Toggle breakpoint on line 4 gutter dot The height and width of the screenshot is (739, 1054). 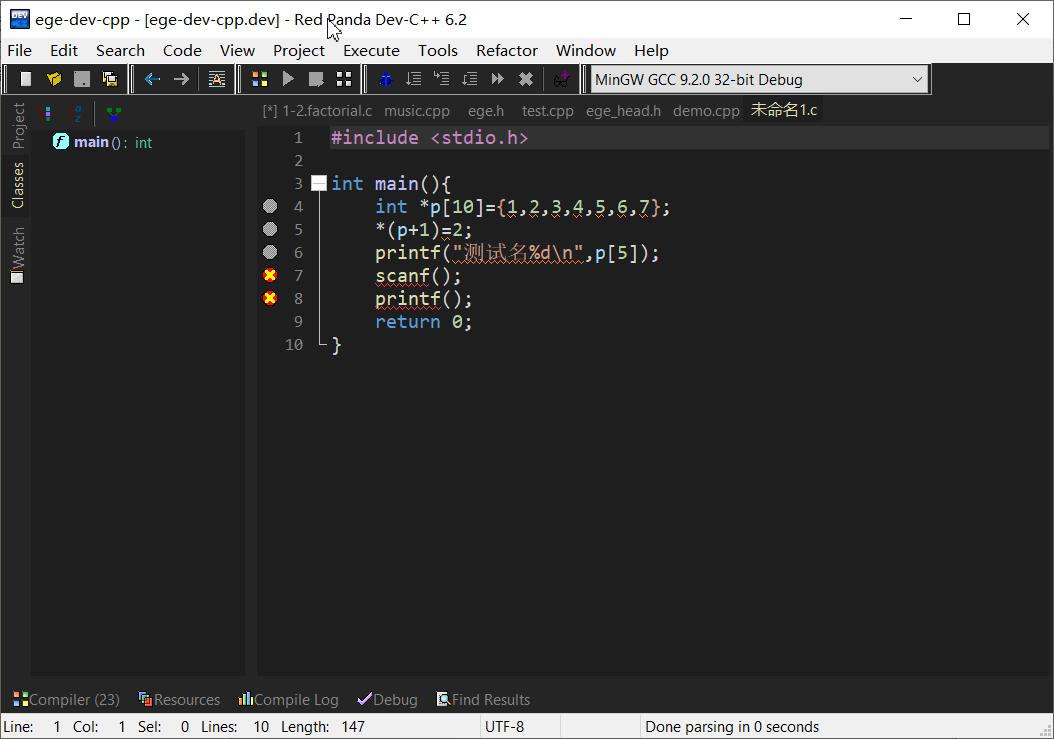270,206
